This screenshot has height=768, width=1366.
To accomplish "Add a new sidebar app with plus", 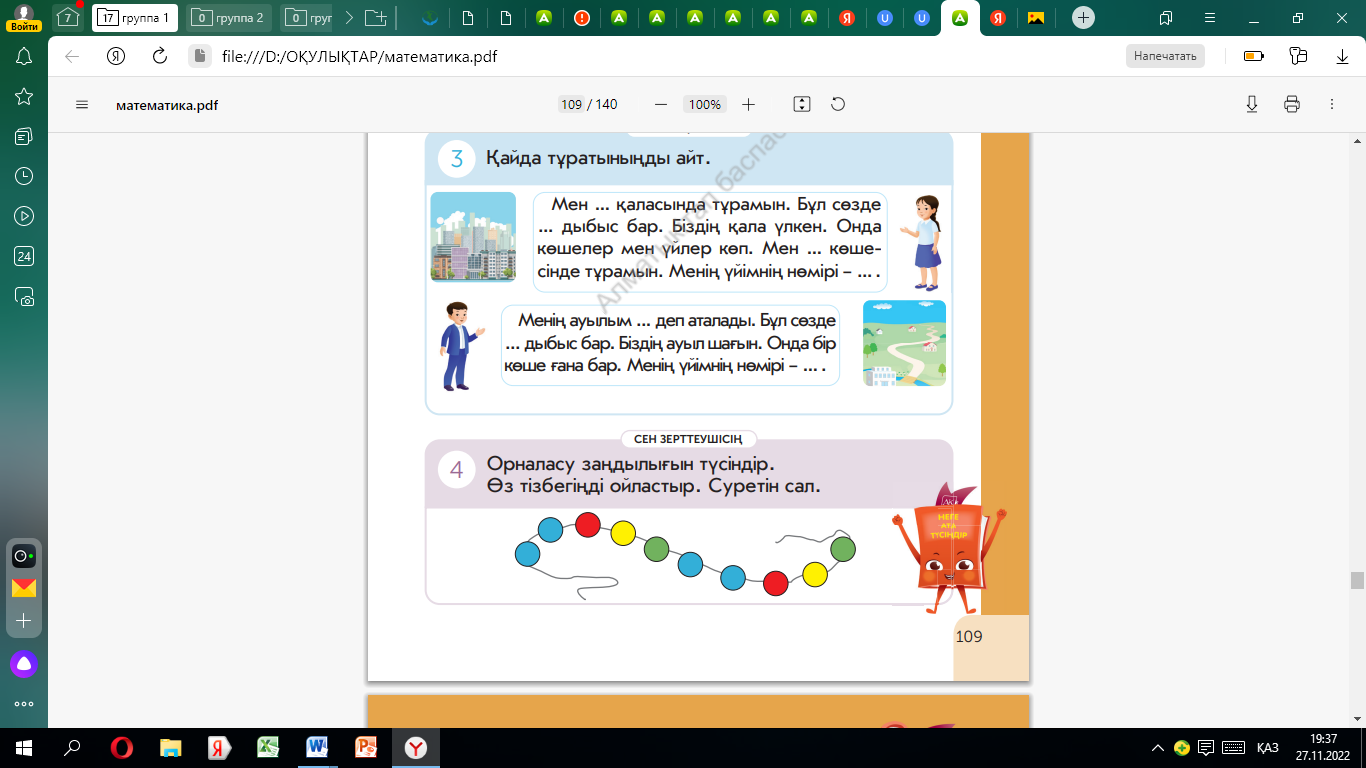I will pos(24,620).
